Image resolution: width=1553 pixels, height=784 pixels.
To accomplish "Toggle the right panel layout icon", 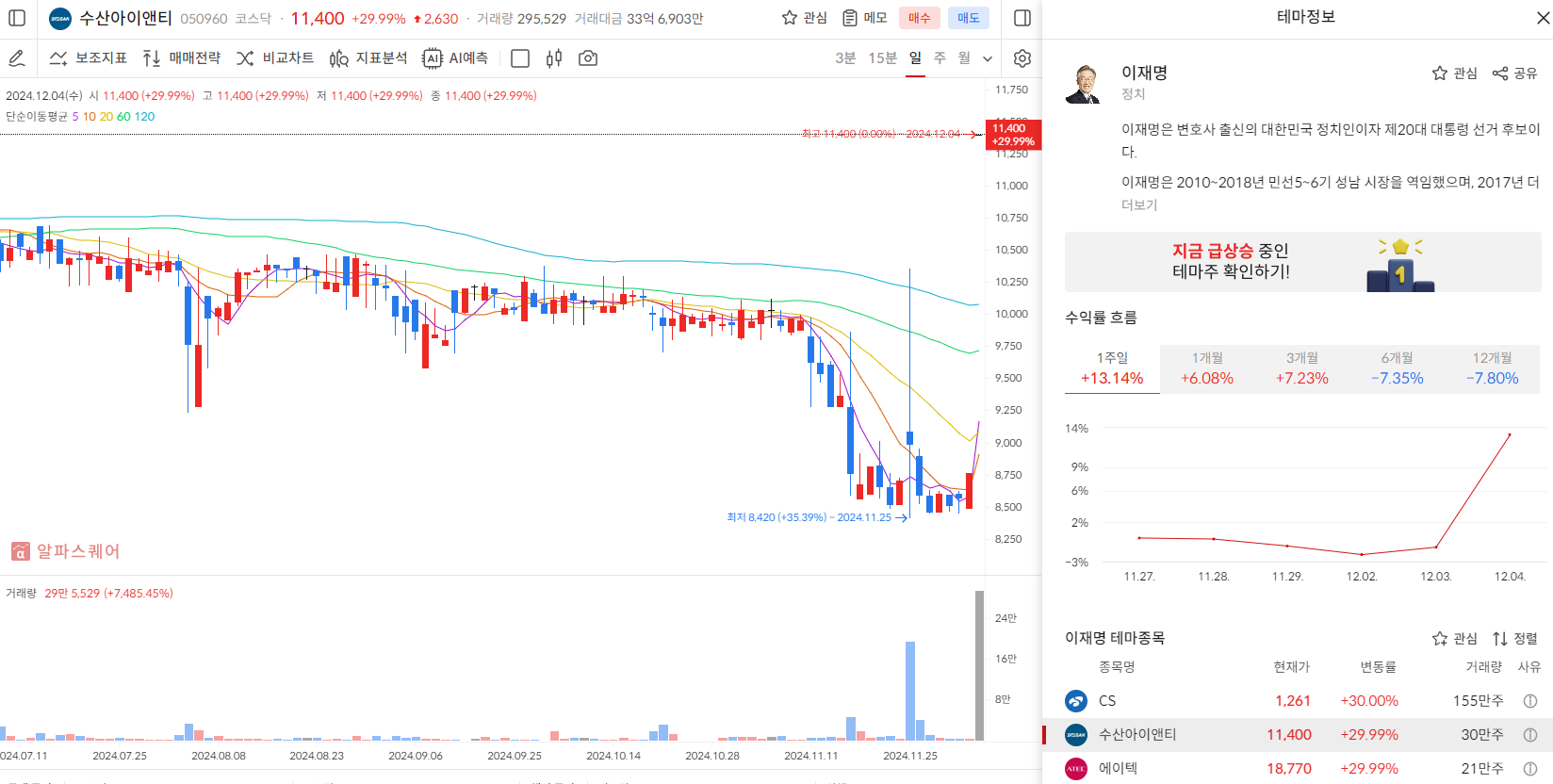I will pos(1022,18).
